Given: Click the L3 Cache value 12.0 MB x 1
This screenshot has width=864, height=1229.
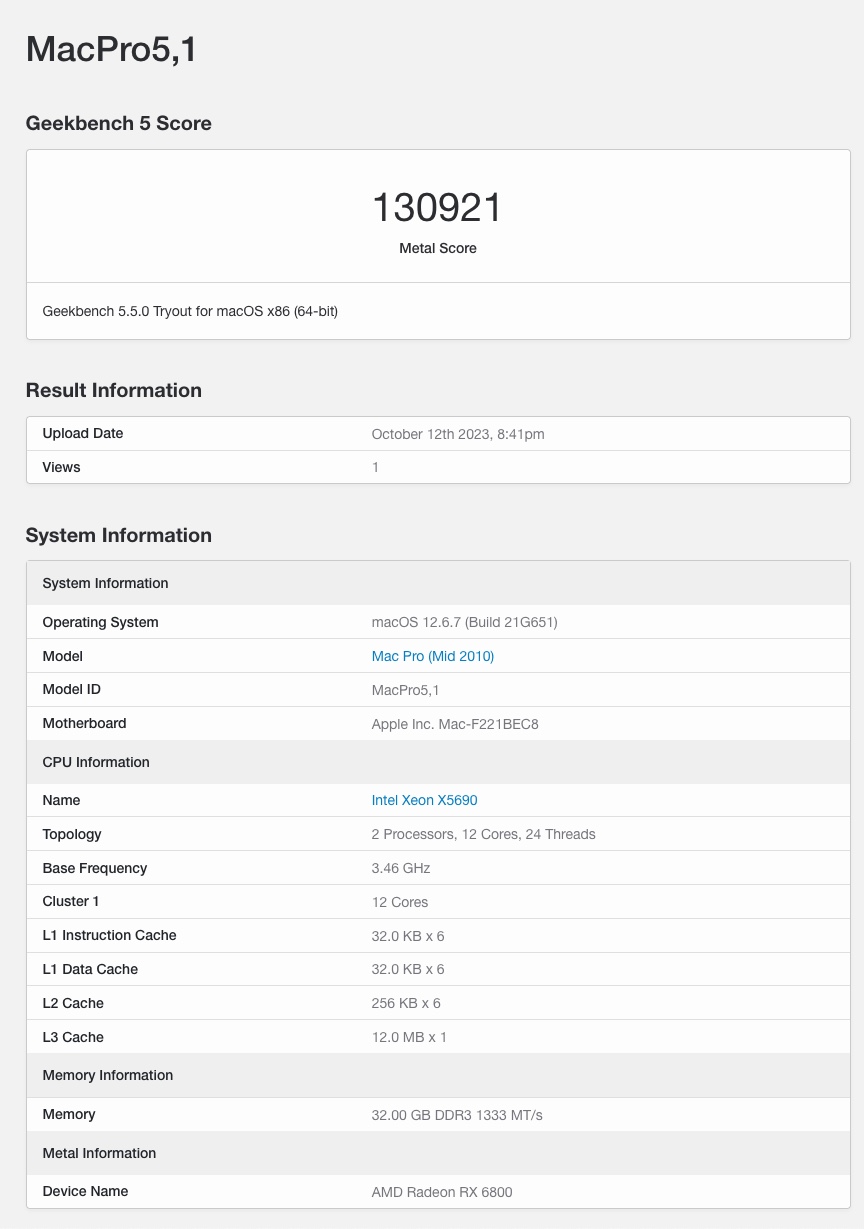Looking at the screenshot, I should [409, 1037].
